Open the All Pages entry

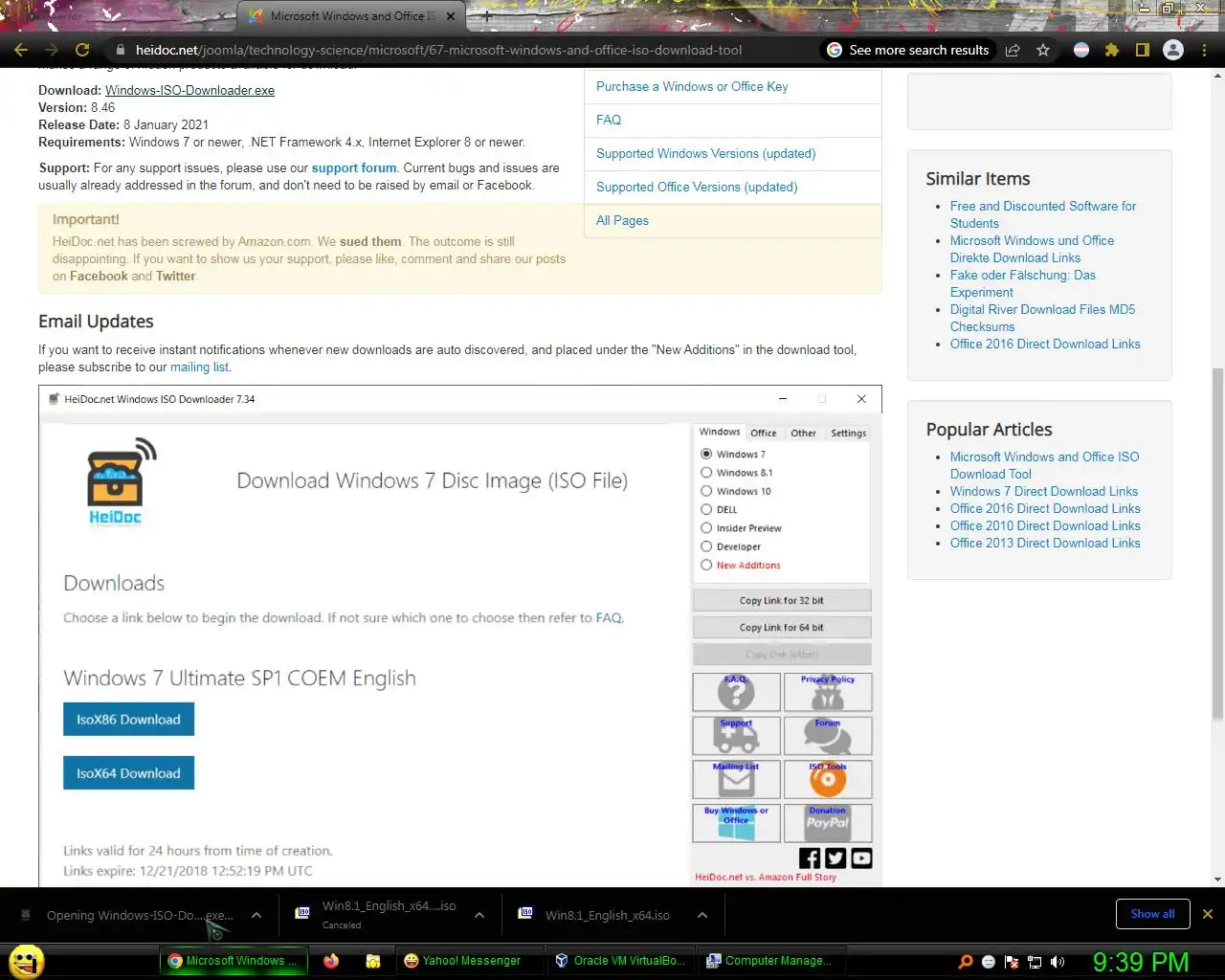click(x=622, y=220)
